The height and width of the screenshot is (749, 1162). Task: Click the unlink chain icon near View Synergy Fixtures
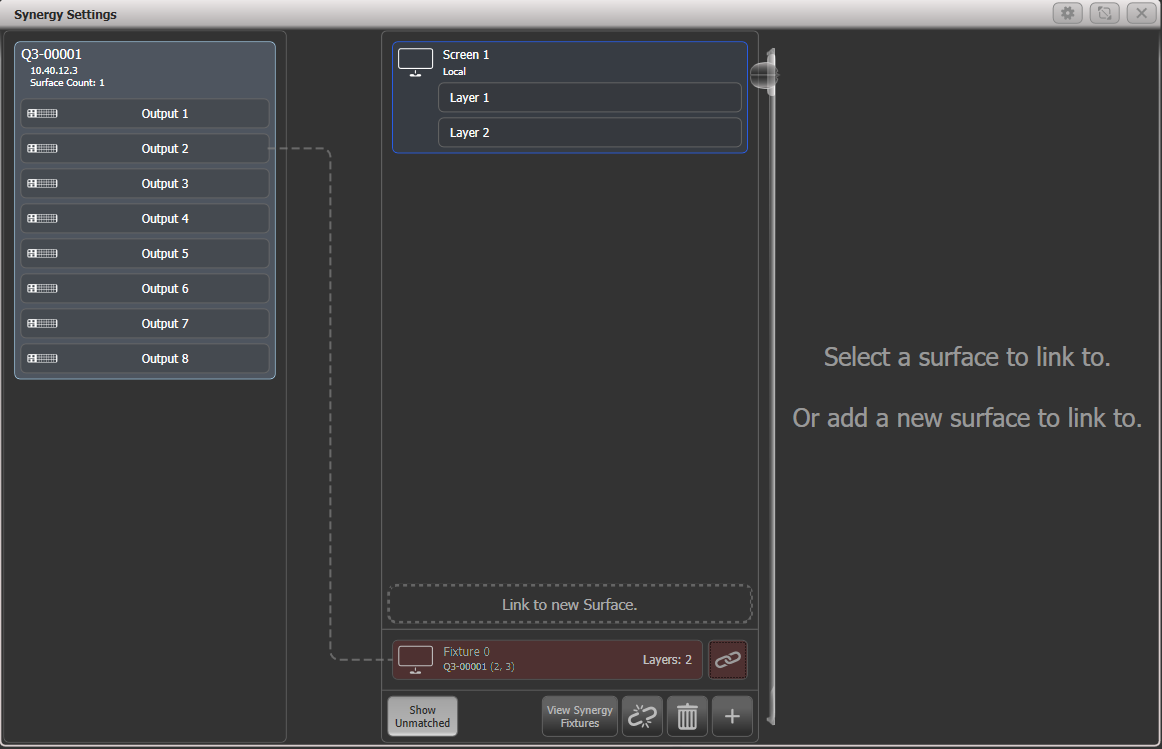642,716
